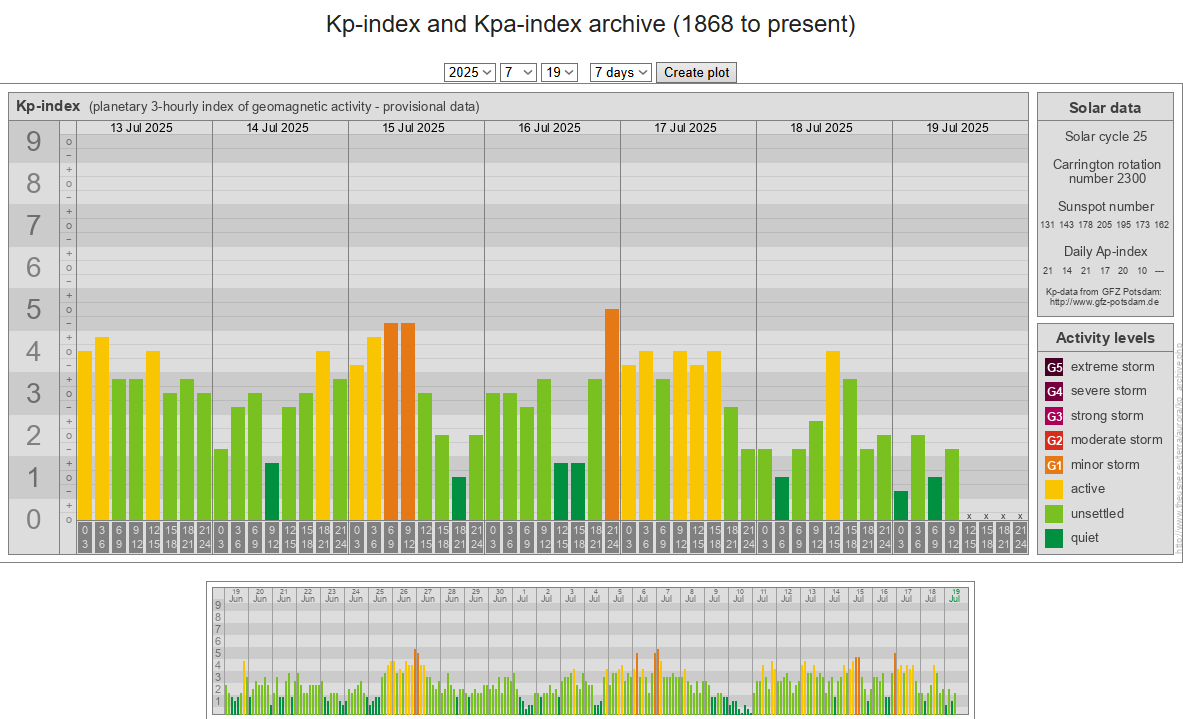The image size is (1183, 719).
Task: Click the dark green 'quiet' swatch
Action: click(1054, 538)
